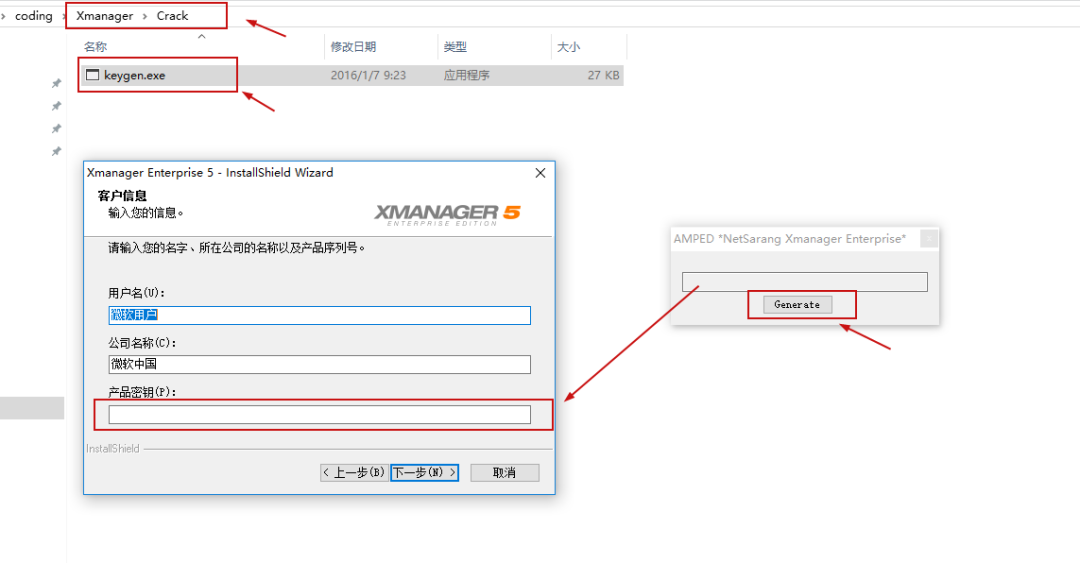Click the keygen.exe application file icon
Image resolution: width=1080 pixels, height=563 pixels.
click(x=92, y=75)
